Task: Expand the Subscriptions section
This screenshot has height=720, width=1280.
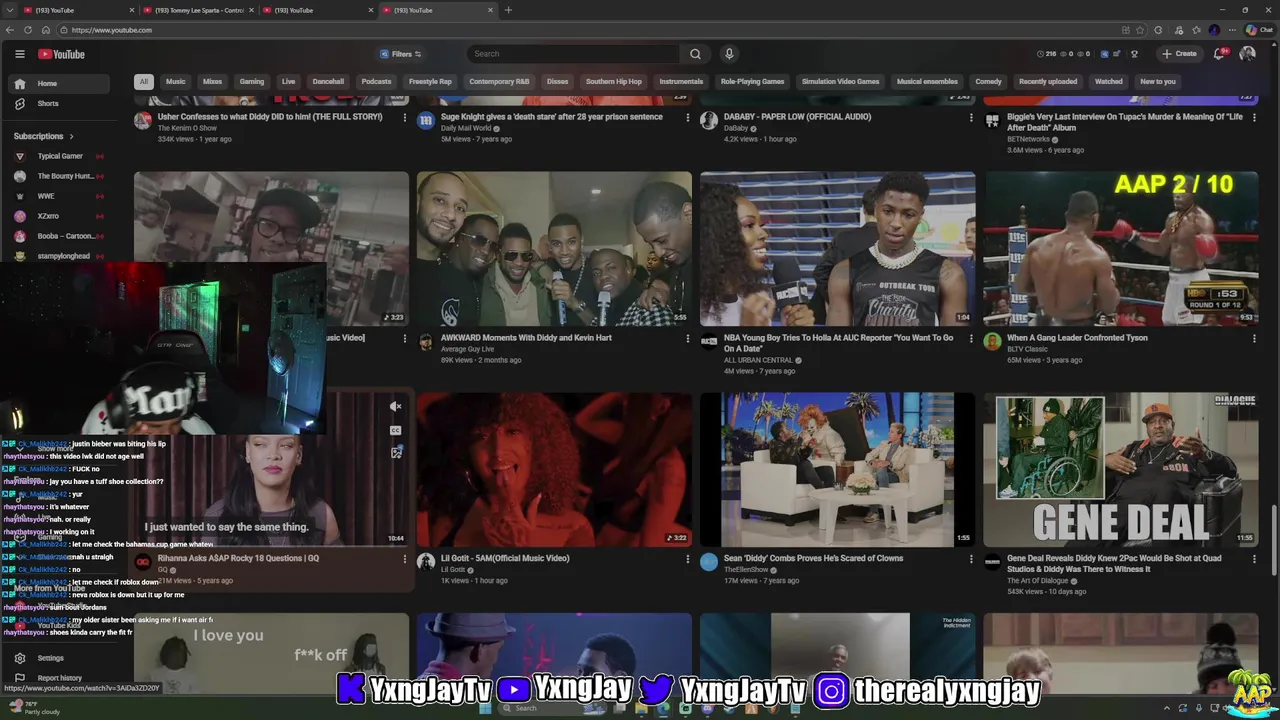Action: click(43, 136)
